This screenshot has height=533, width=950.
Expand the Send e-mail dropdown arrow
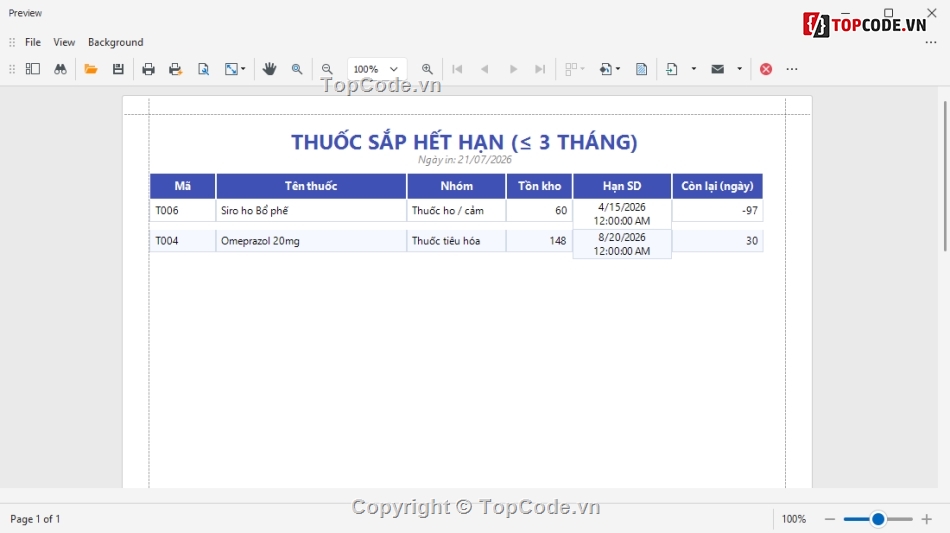coord(739,69)
